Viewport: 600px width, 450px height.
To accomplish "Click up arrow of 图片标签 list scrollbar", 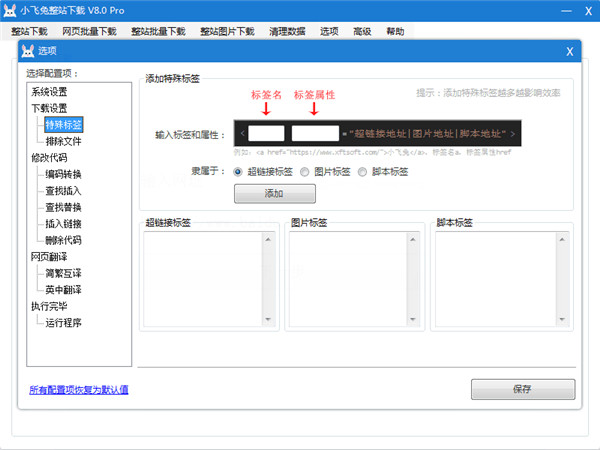I will pyautogui.click(x=413, y=240).
